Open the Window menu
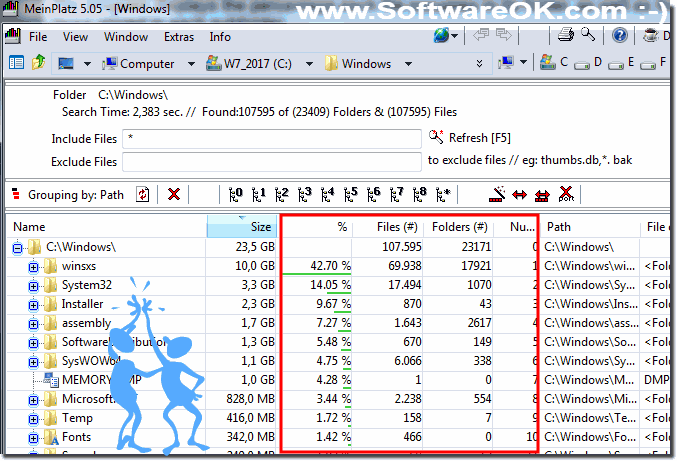Image resolution: width=677 pixels, height=461 pixels. [126, 37]
